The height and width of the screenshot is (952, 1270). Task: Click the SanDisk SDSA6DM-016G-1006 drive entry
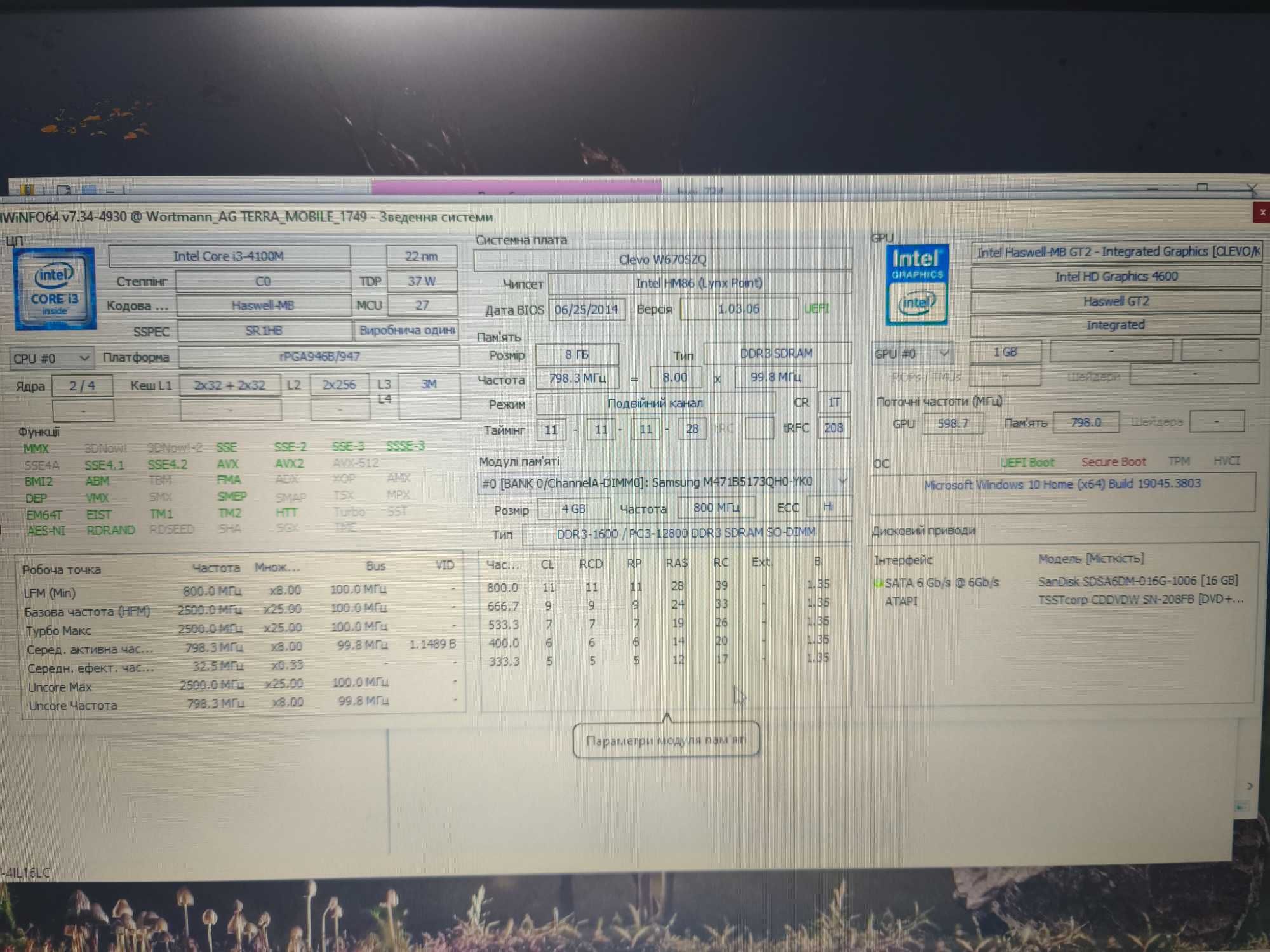tap(1138, 581)
